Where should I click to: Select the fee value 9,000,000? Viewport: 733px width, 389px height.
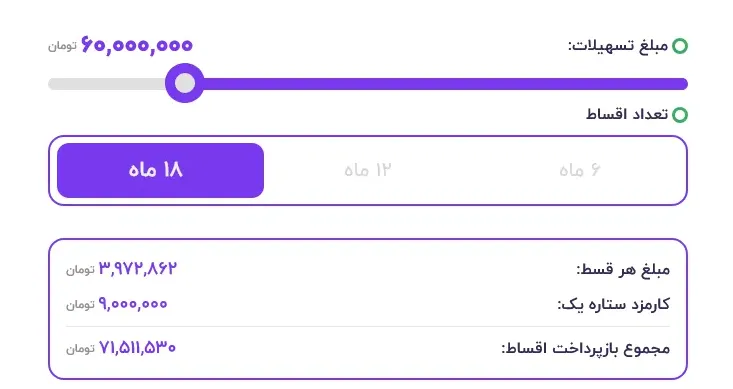pos(133,304)
